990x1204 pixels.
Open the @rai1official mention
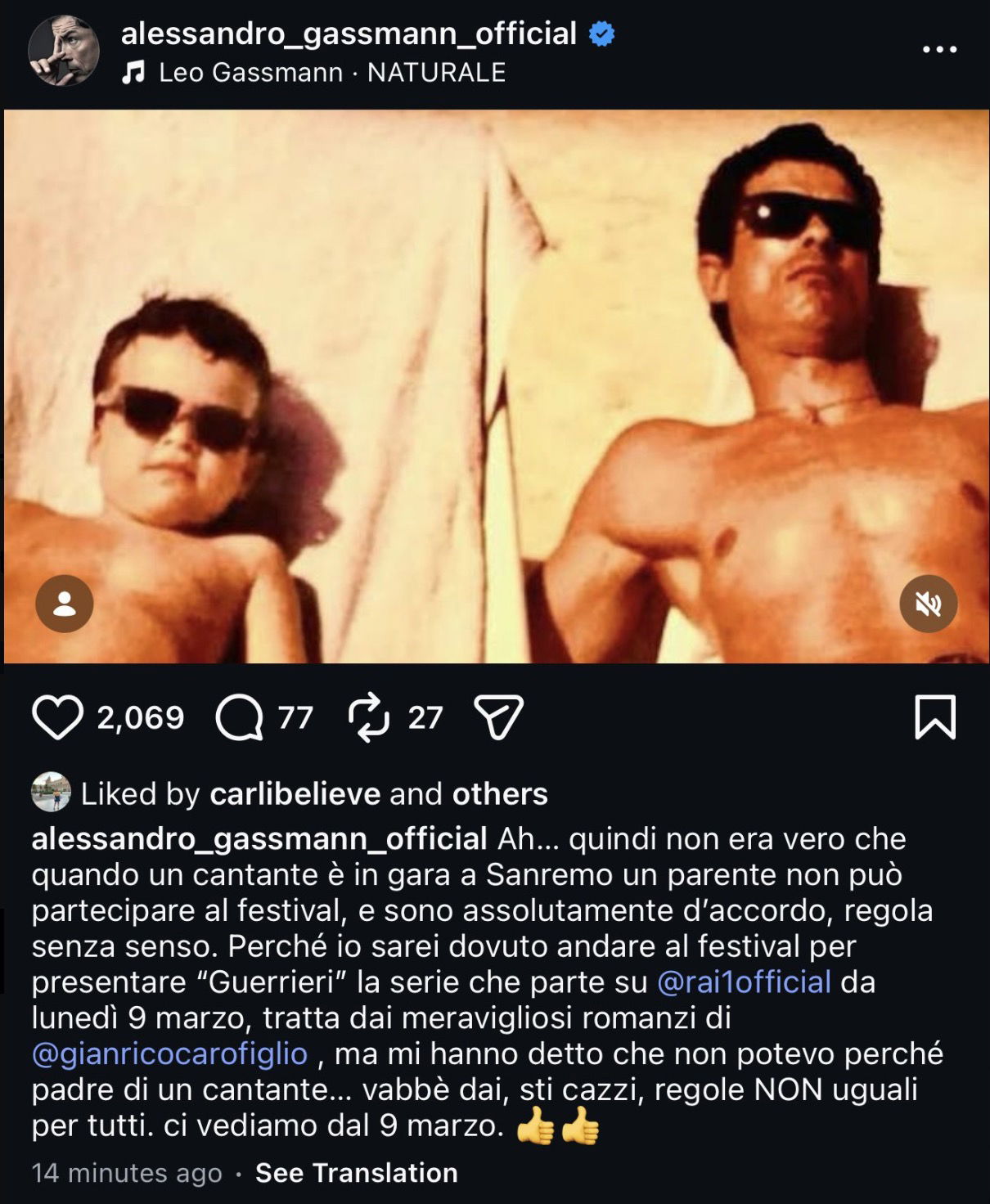coord(744,982)
